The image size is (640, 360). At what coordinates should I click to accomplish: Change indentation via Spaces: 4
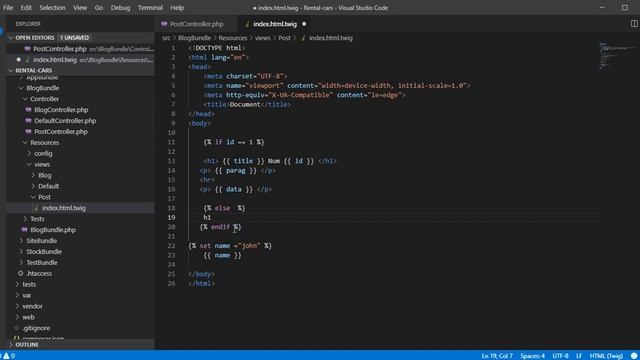(532, 356)
